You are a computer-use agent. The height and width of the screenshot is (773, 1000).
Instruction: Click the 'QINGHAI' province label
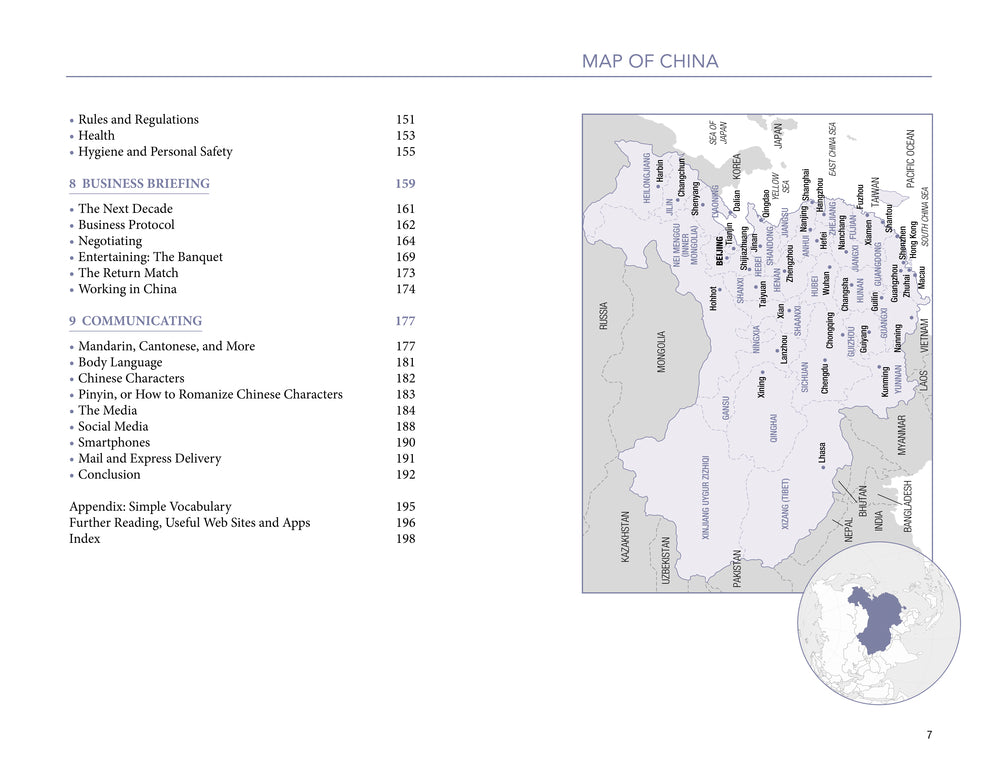click(774, 427)
